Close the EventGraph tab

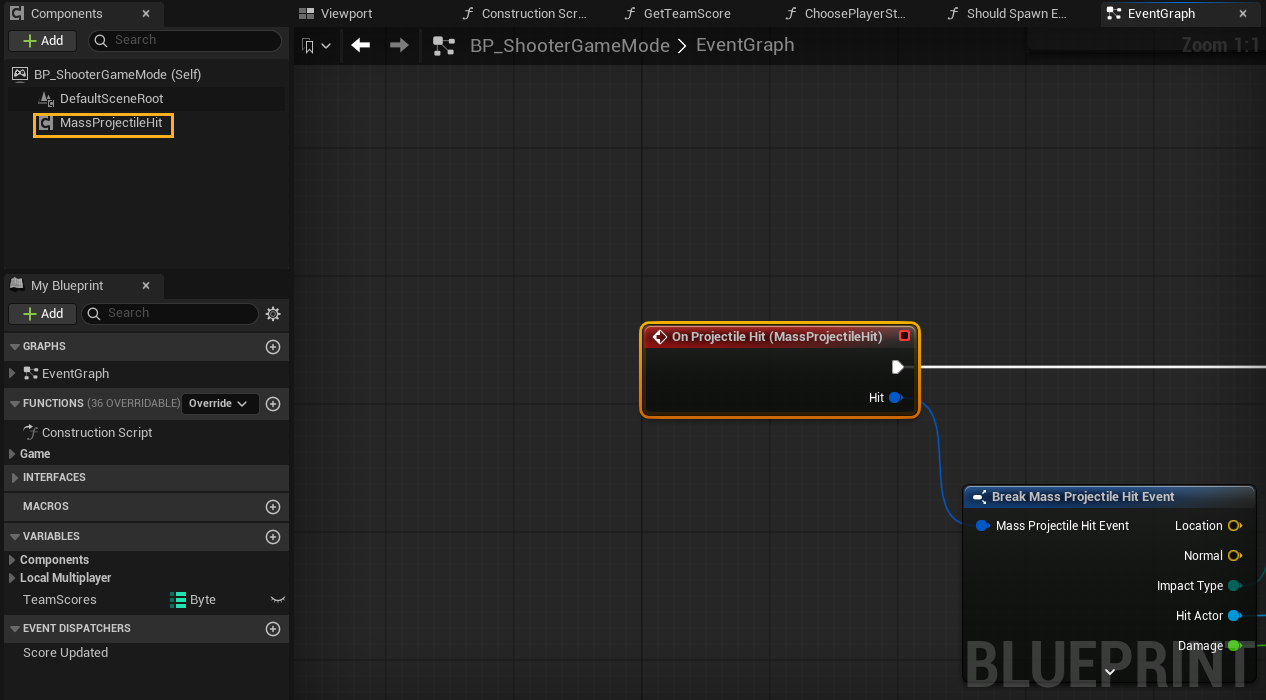(1242, 14)
